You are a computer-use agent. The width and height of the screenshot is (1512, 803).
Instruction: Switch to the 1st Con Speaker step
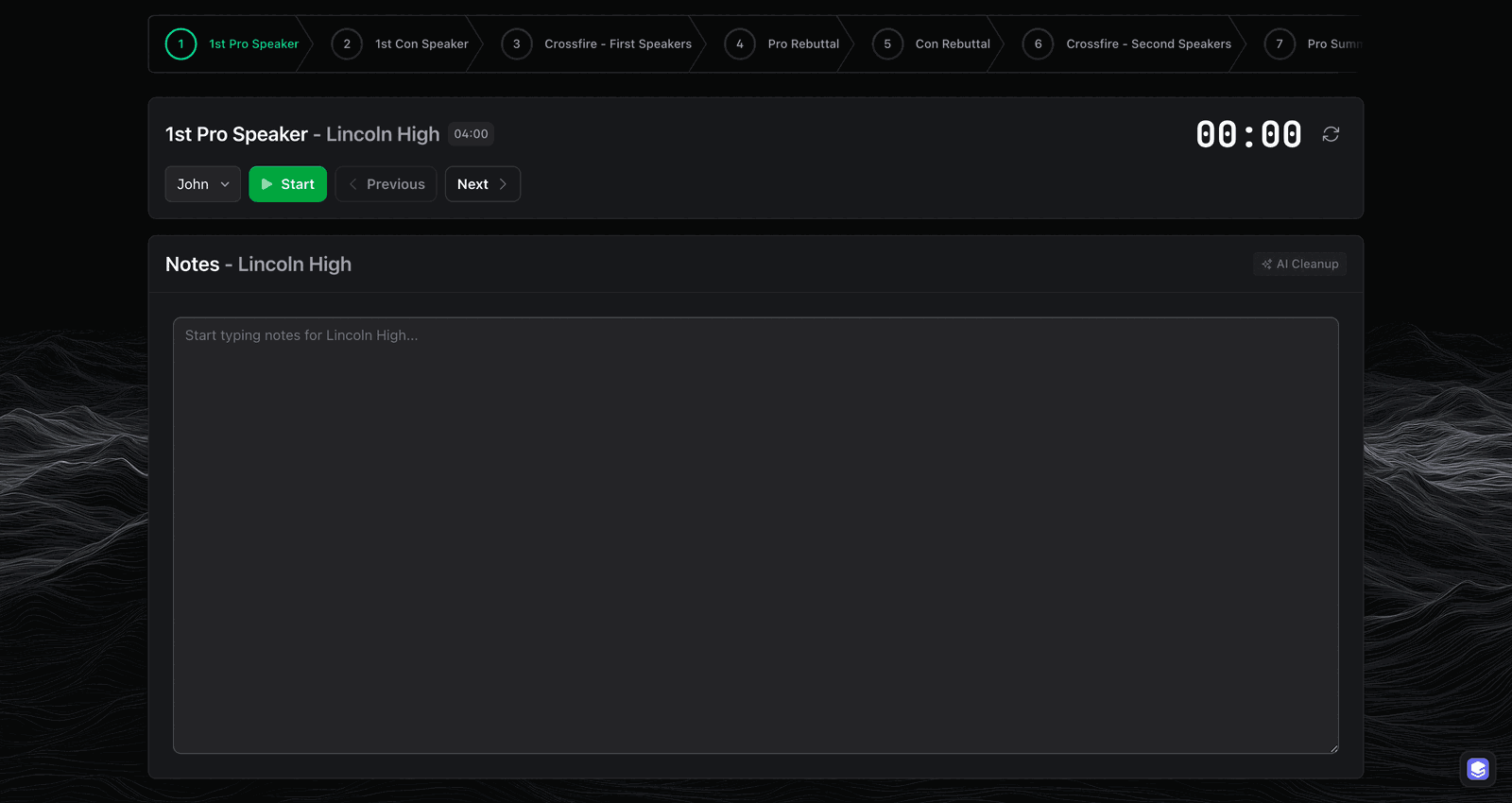coord(401,44)
